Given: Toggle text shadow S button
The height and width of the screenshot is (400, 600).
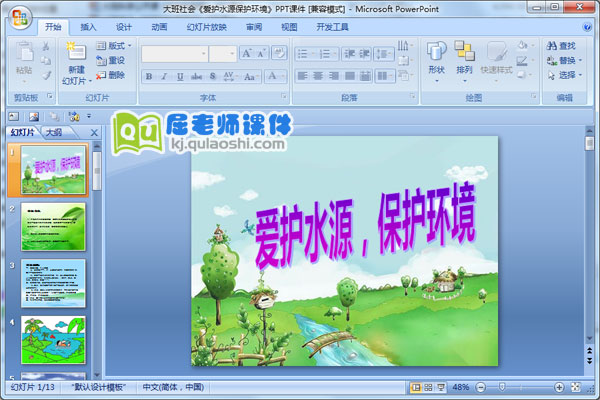Looking at the screenshot, I should (213, 76).
